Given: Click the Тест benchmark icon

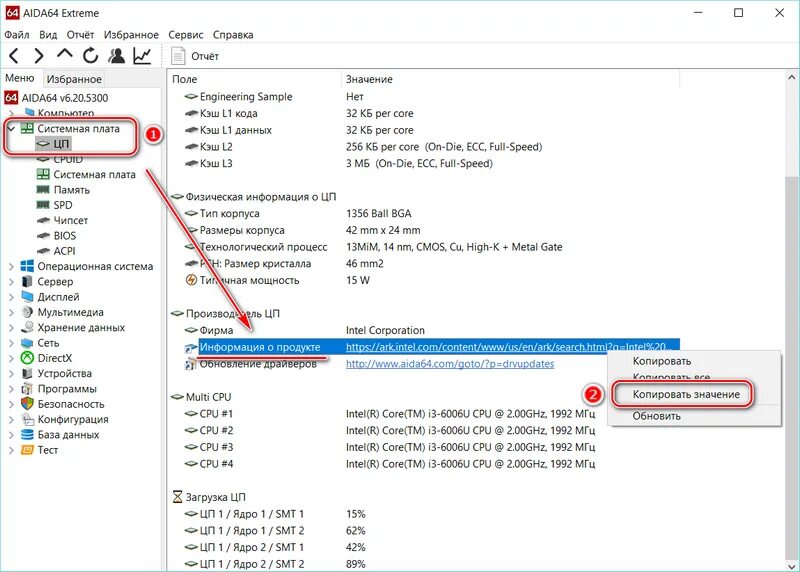Looking at the screenshot, I should tap(27, 450).
